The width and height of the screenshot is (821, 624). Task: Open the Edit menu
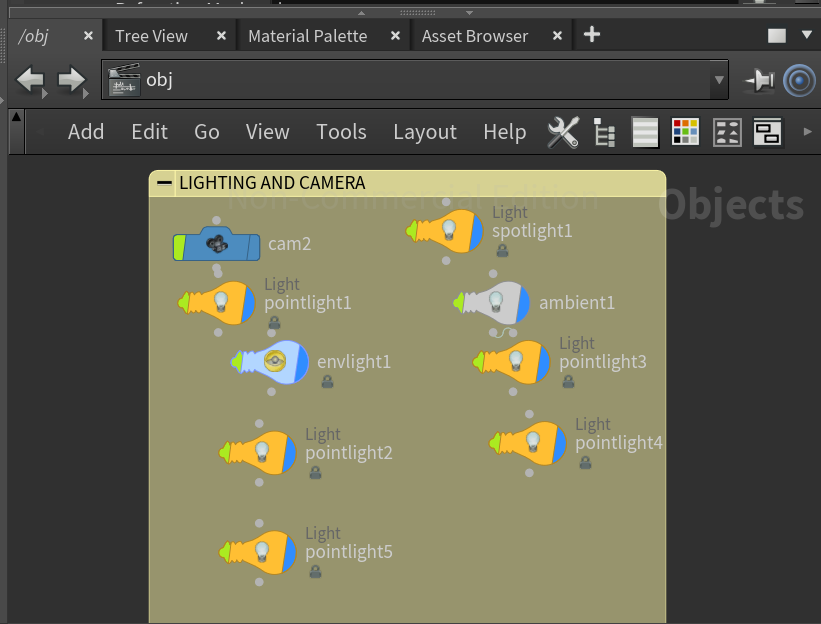[150, 132]
